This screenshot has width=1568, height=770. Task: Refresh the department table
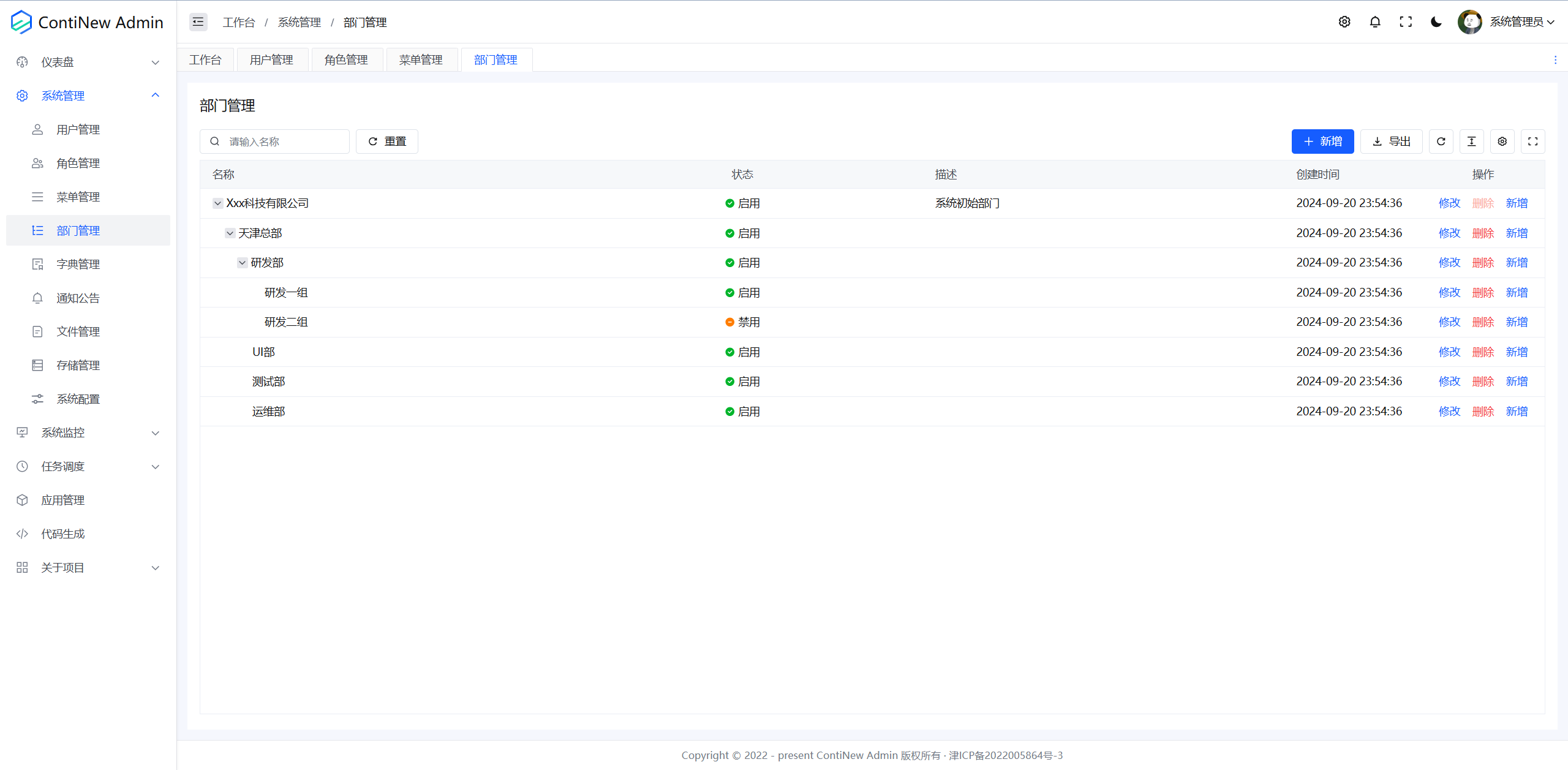click(1441, 142)
